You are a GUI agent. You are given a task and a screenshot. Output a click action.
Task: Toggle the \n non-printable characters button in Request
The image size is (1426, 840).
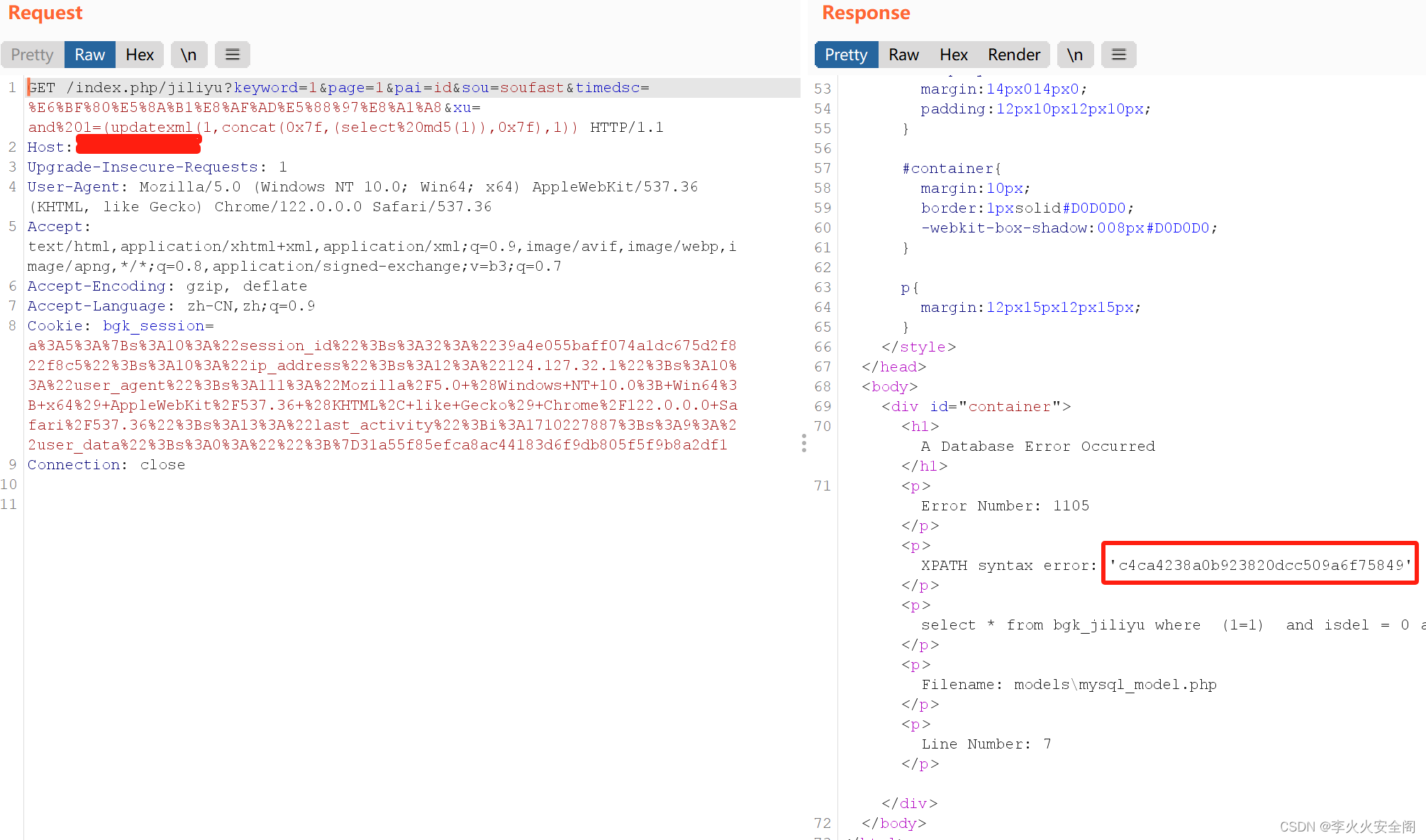click(x=189, y=55)
